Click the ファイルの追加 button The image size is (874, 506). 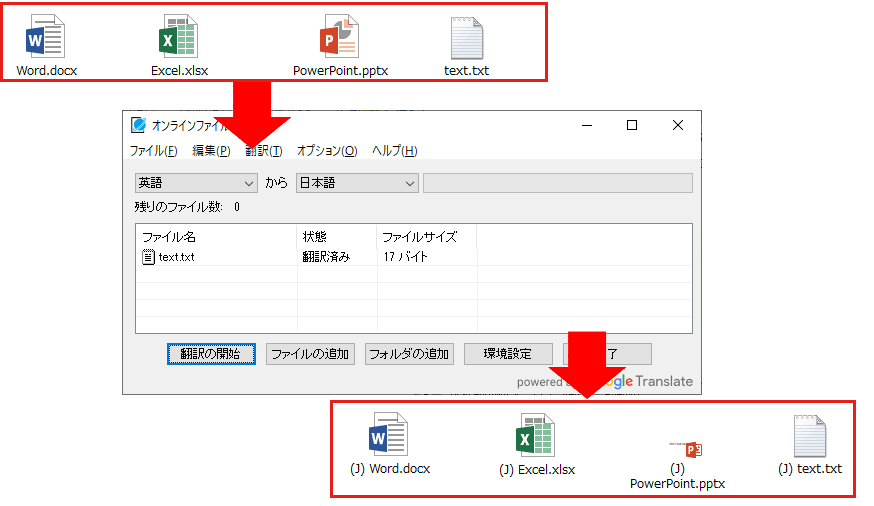(310, 354)
